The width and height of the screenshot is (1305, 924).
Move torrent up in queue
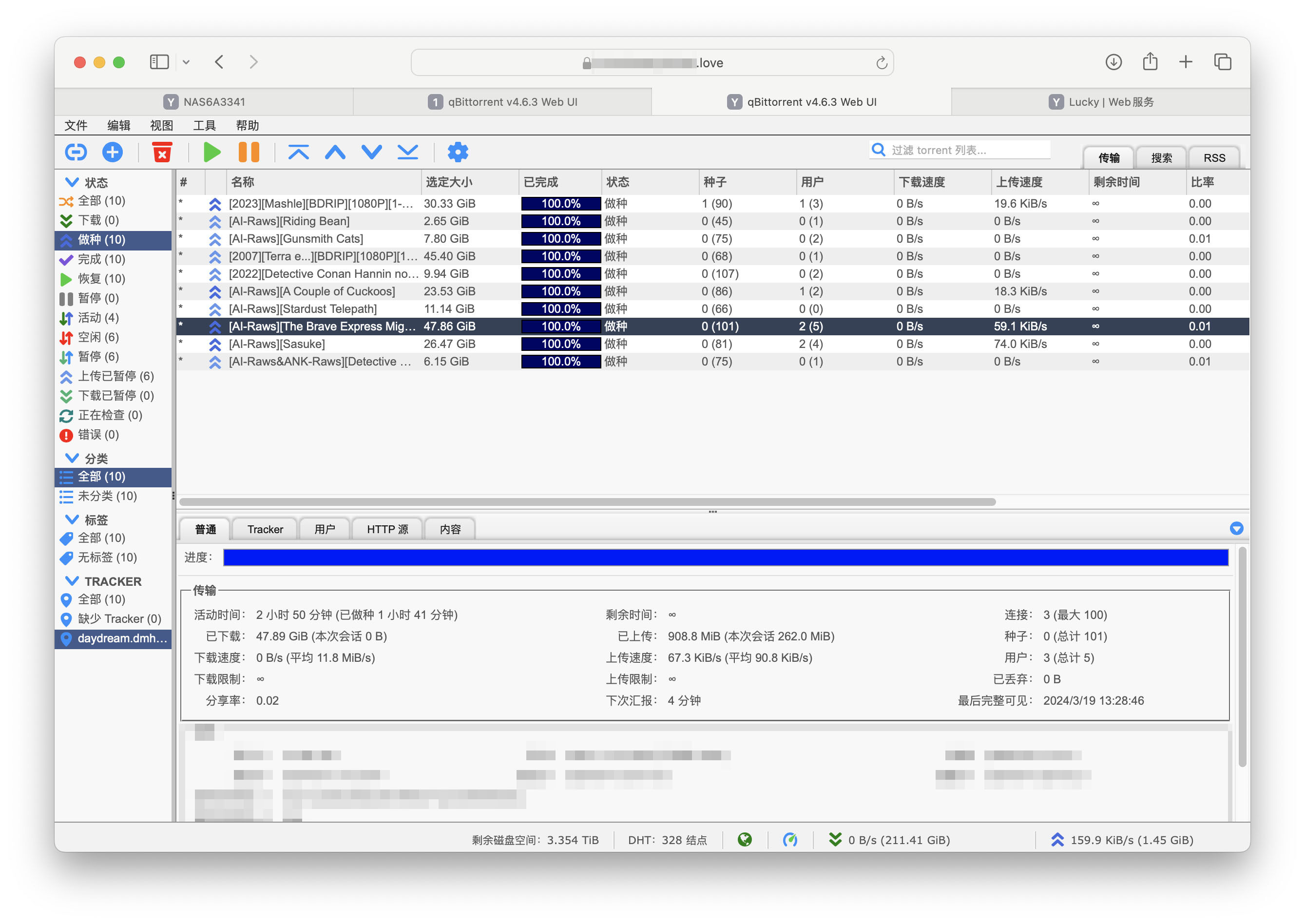335,152
